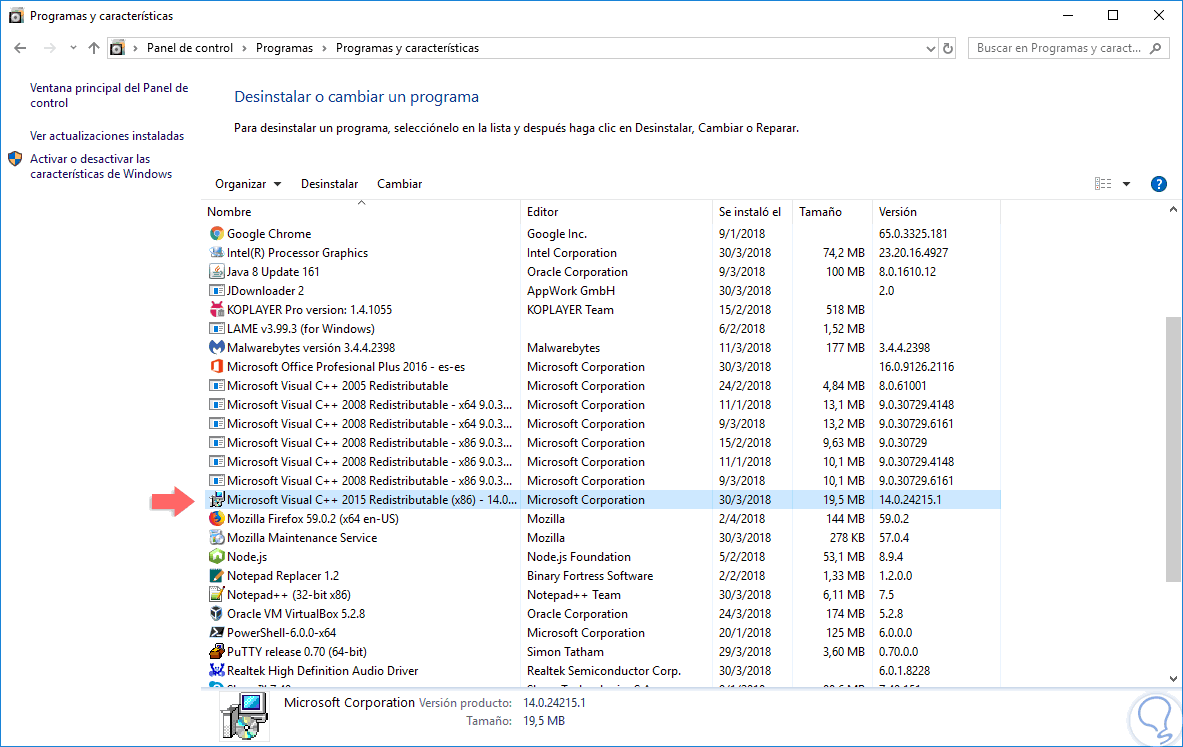The width and height of the screenshot is (1183, 747).
Task: Click the Mozilla Maintenance Service icon
Action: coord(217,537)
